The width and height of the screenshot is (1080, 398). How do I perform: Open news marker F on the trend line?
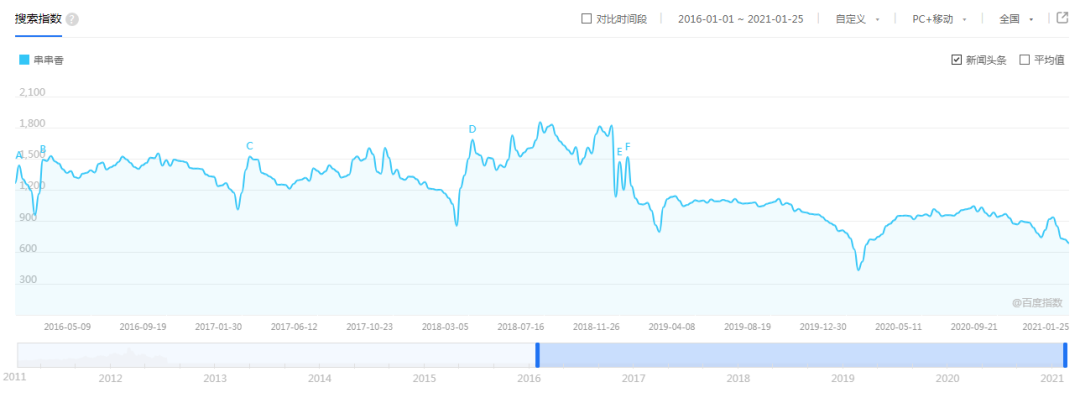[627, 146]
